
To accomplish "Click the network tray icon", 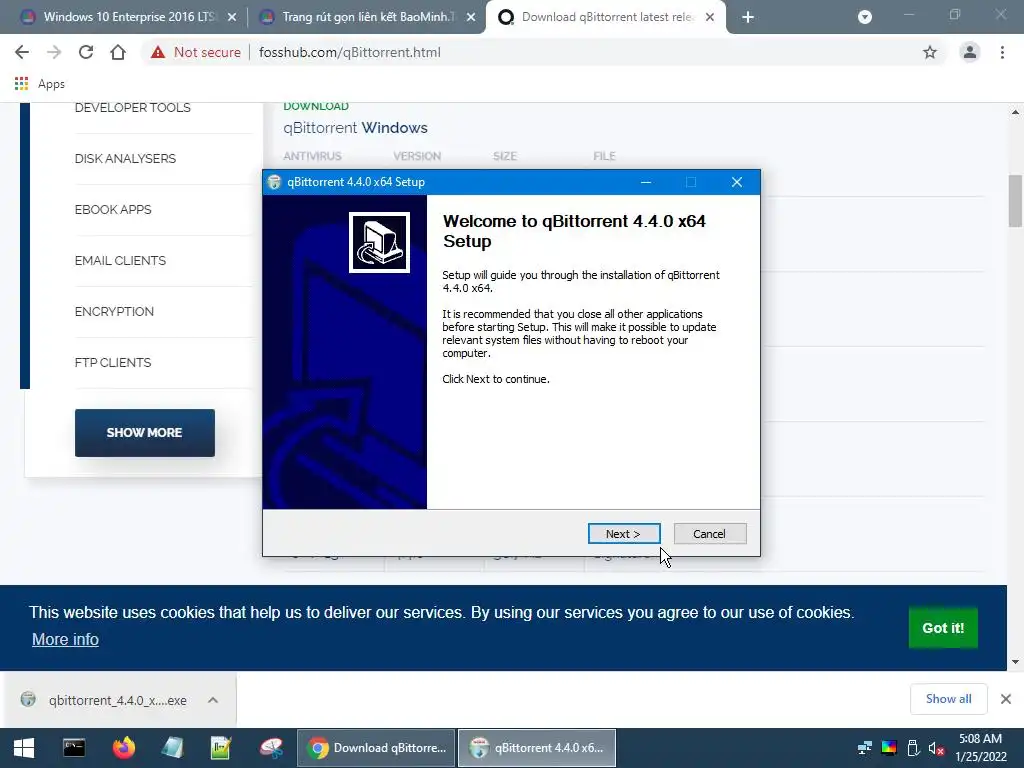I will coord(865,748).
